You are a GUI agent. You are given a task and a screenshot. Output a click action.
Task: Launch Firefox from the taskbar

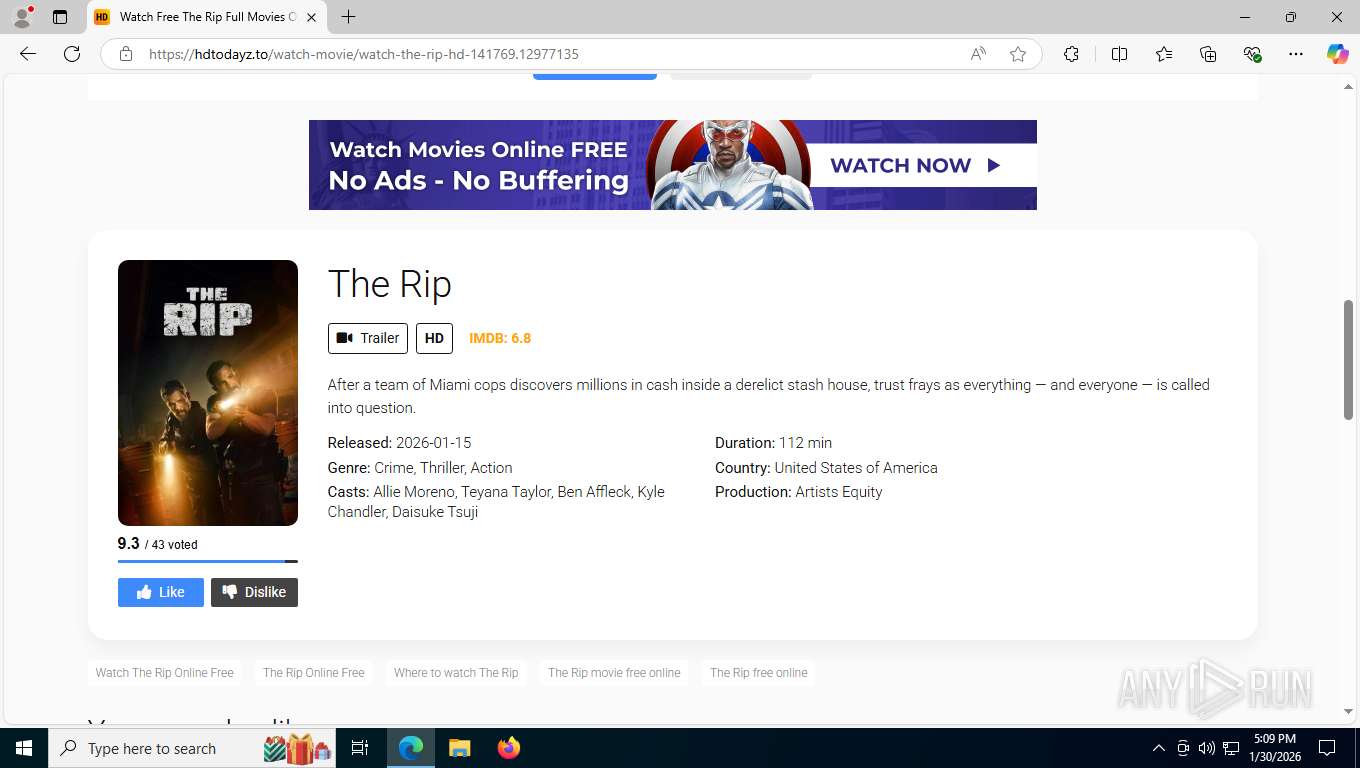[x=509, y=748]
